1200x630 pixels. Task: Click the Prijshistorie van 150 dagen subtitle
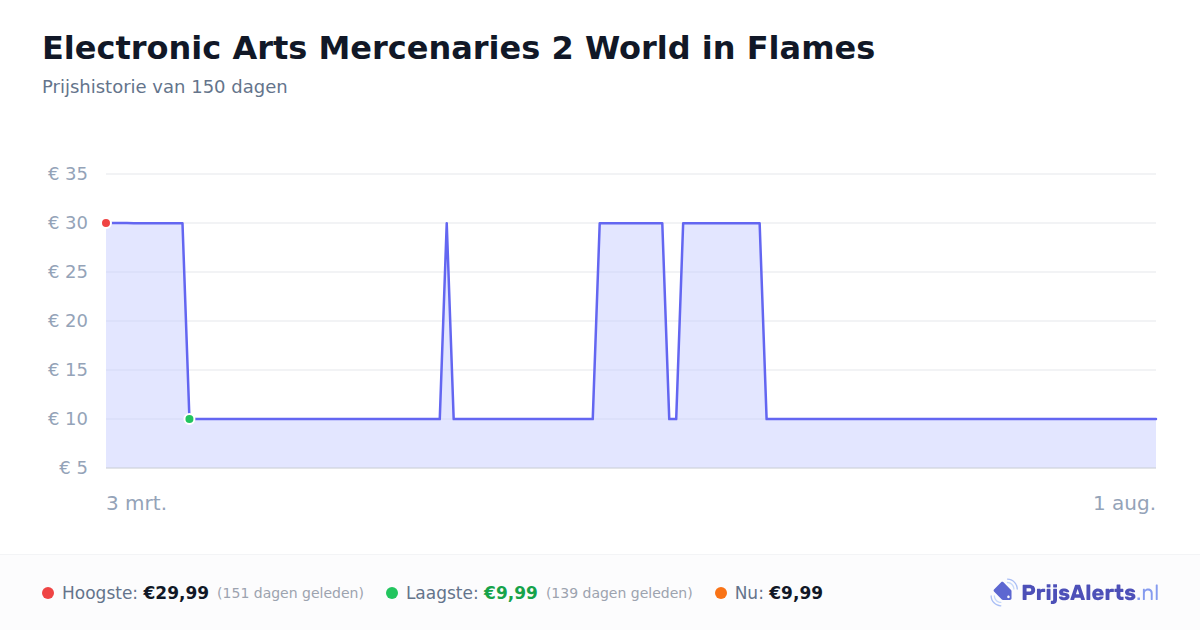[165, 87]
